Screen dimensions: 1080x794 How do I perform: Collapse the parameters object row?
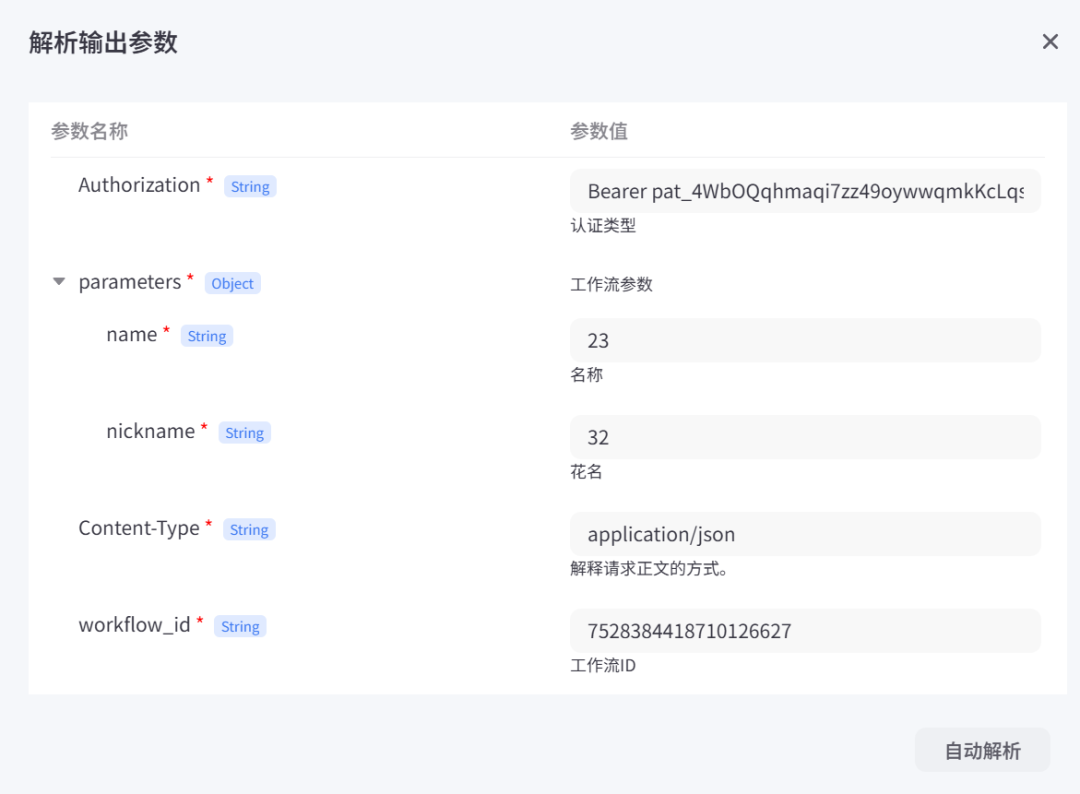[59, 283]
